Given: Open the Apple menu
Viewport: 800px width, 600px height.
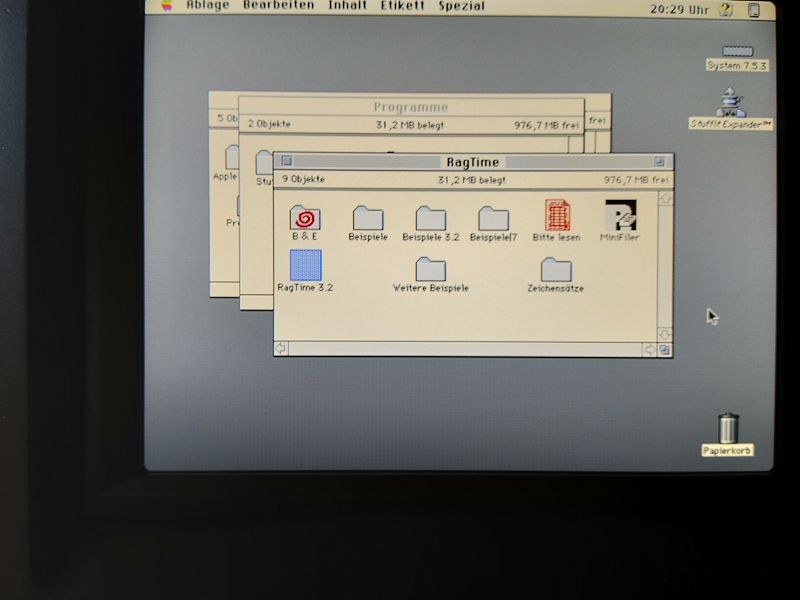Looking at the screenshot, I should coord(166,6).
